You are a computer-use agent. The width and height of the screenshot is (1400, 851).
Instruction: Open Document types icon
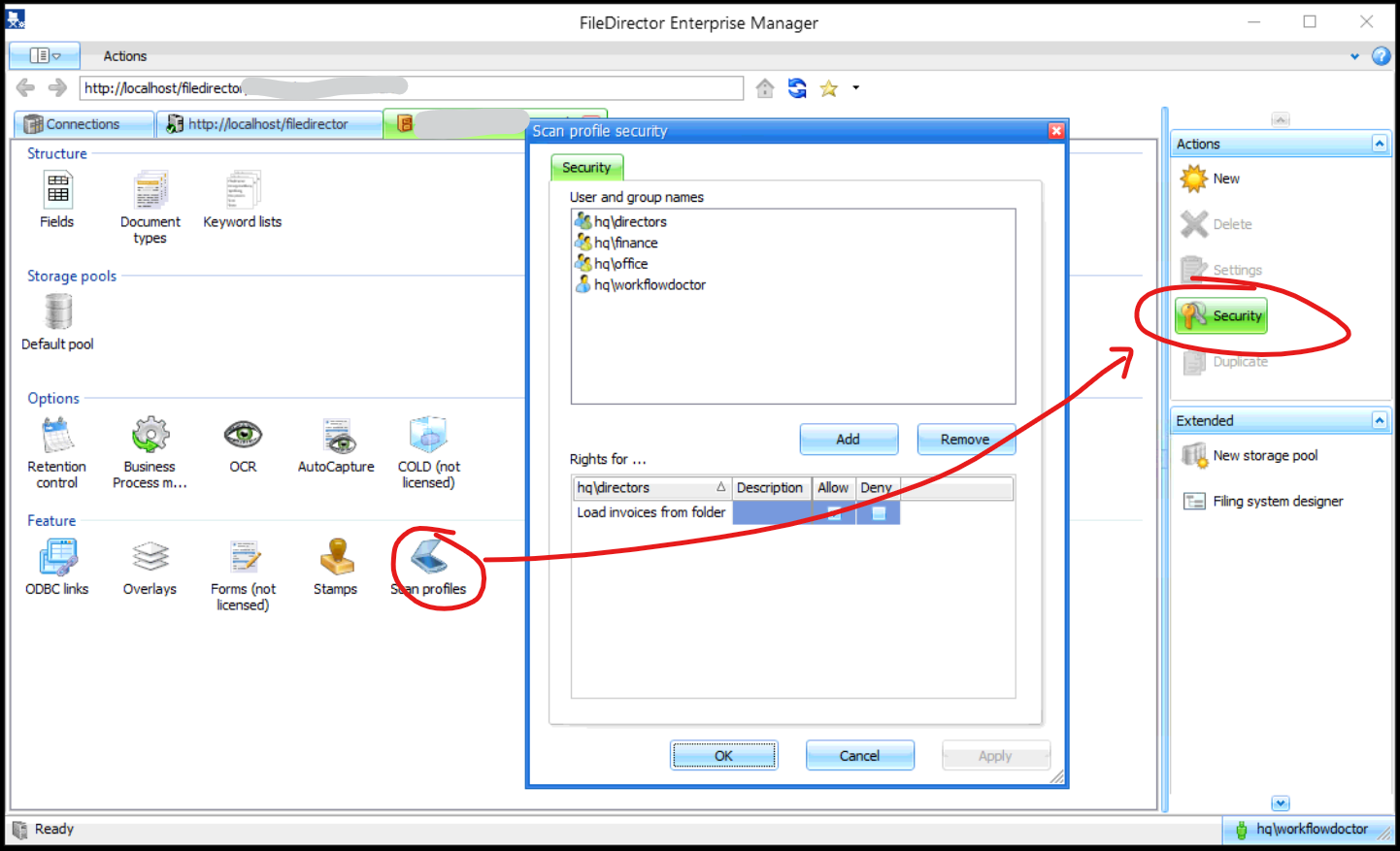[150, 191]
